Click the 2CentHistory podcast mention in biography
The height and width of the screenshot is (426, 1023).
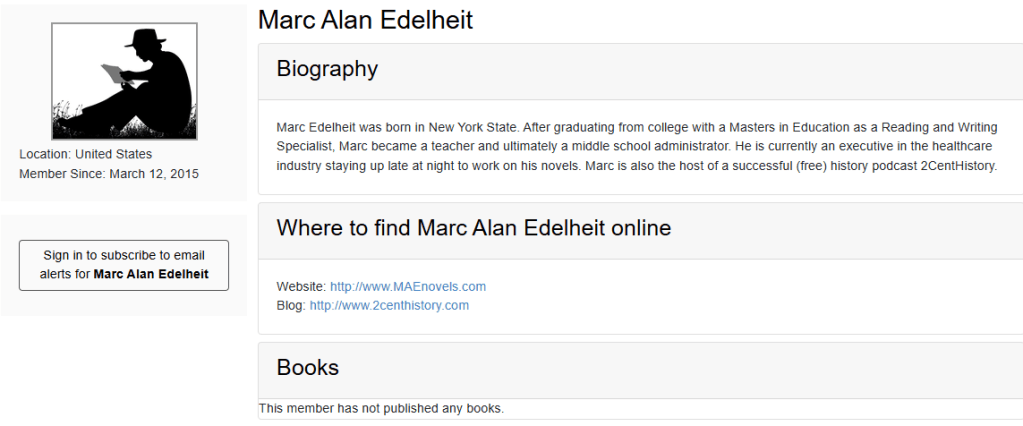[956, 165]
